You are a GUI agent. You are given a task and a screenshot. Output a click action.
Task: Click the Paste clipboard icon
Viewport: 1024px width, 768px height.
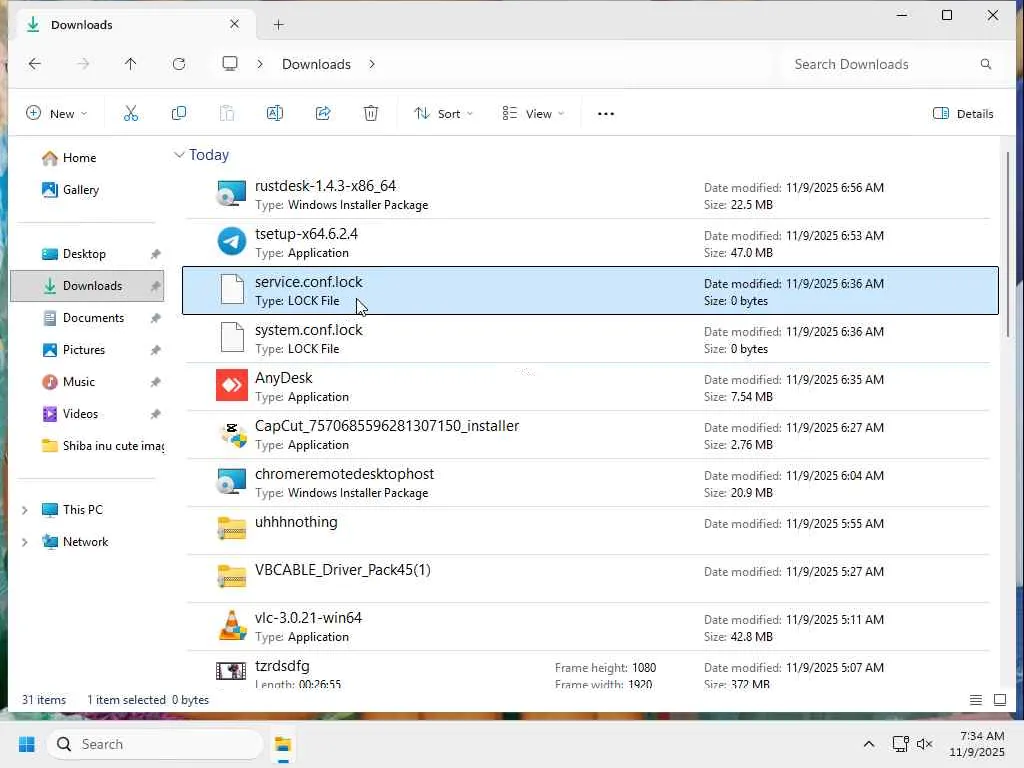227,113
